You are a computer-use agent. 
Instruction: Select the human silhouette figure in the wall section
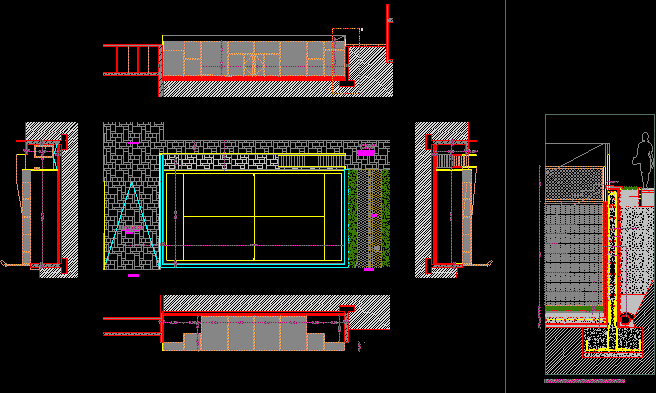tap(643, 160)
